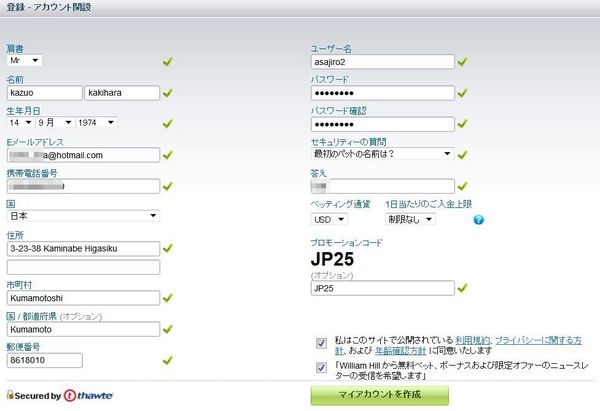Screen dimensions: 600x411
Task: Open the プライバシーに関する方針 privacy policy link
Action: click(x=538, y=340)
